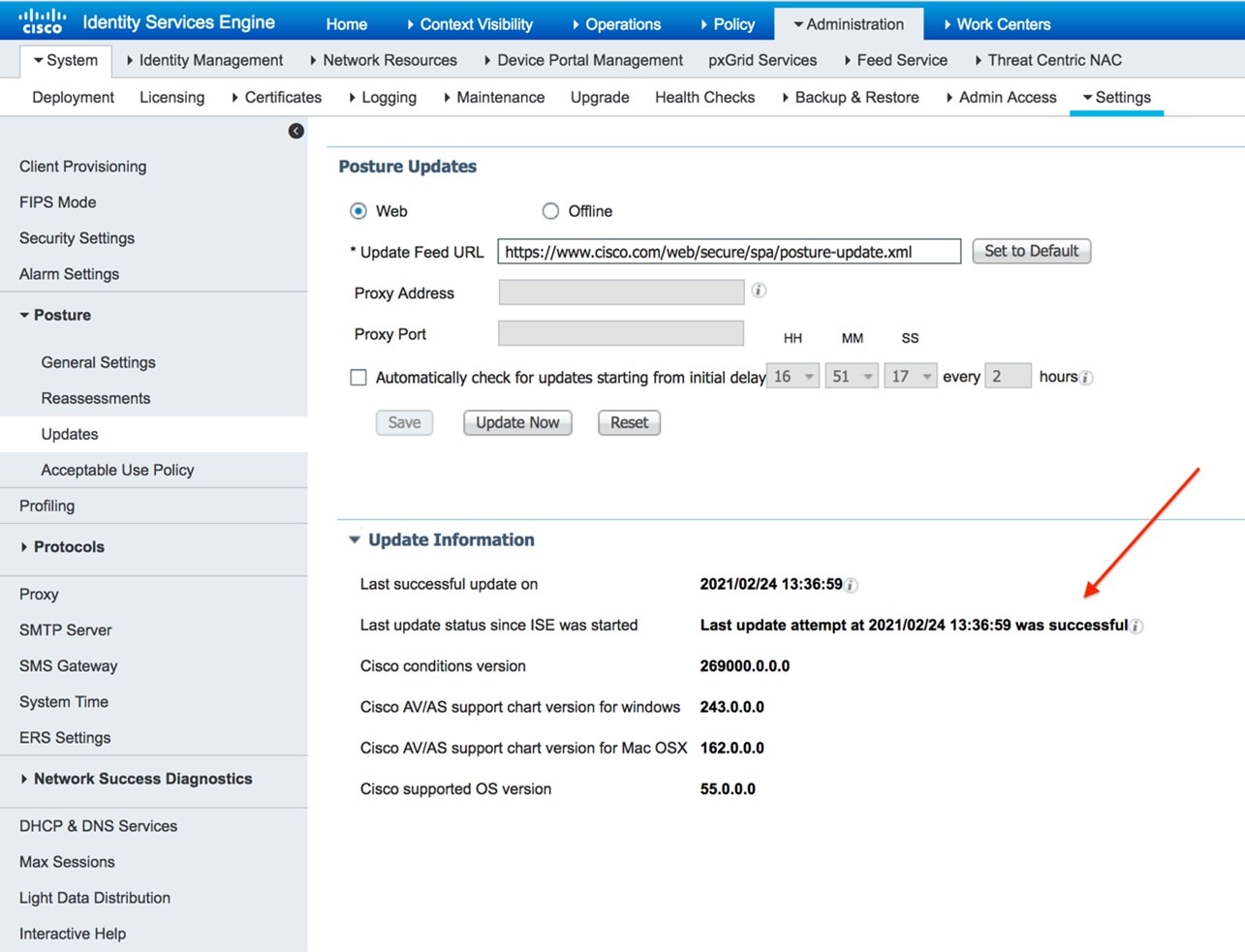Open the HH initial delay dropdown
1245x952 pixels.
[x=793, y=376]
